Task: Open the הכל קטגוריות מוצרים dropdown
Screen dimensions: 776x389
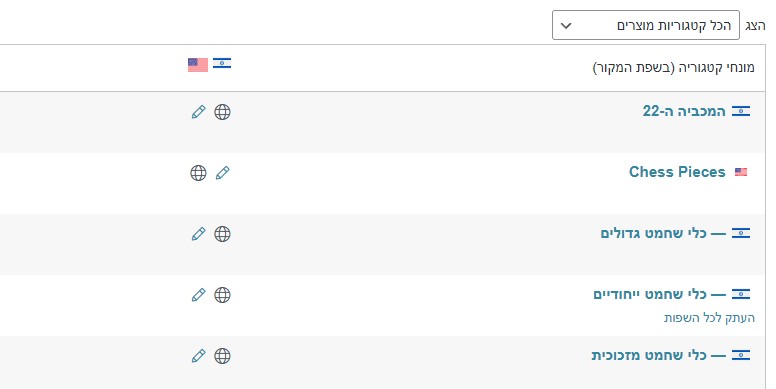Action: click(646, 25)
